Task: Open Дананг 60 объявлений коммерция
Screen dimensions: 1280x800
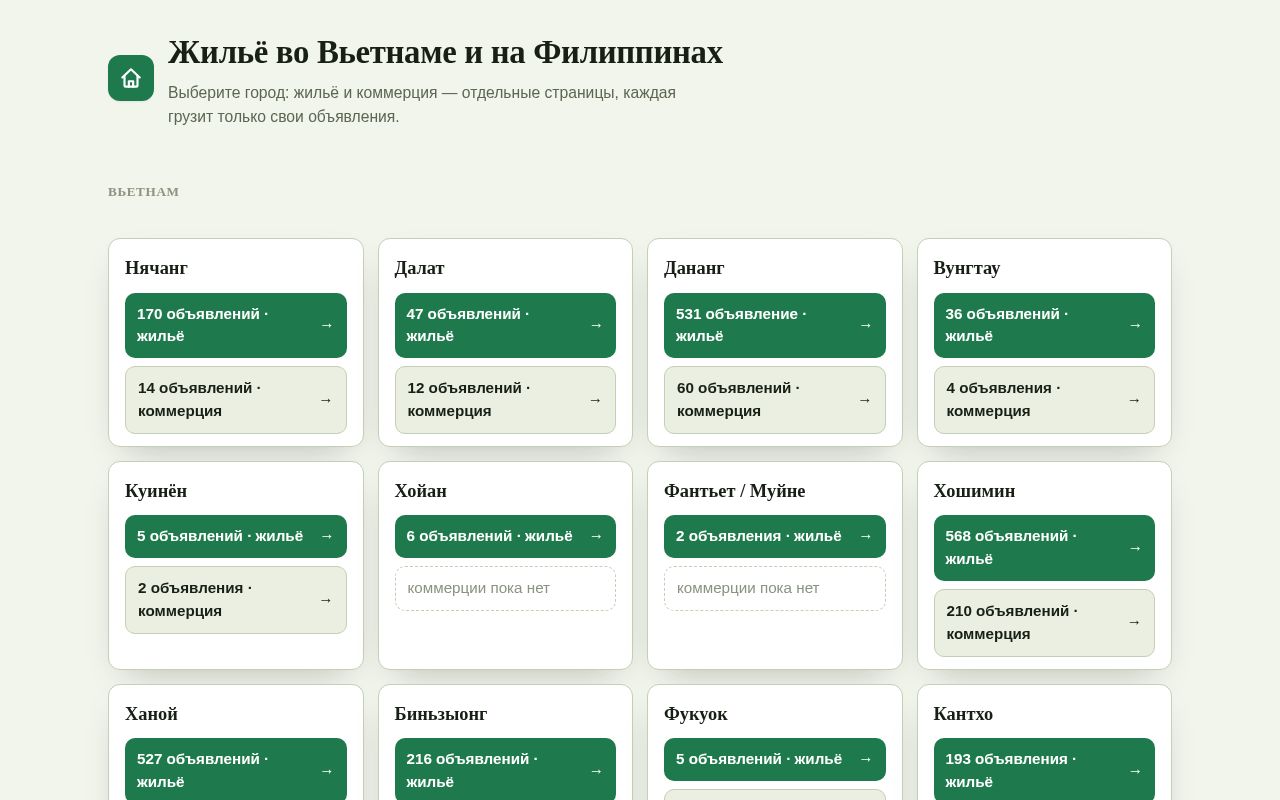Action: (x=775, y=400)
